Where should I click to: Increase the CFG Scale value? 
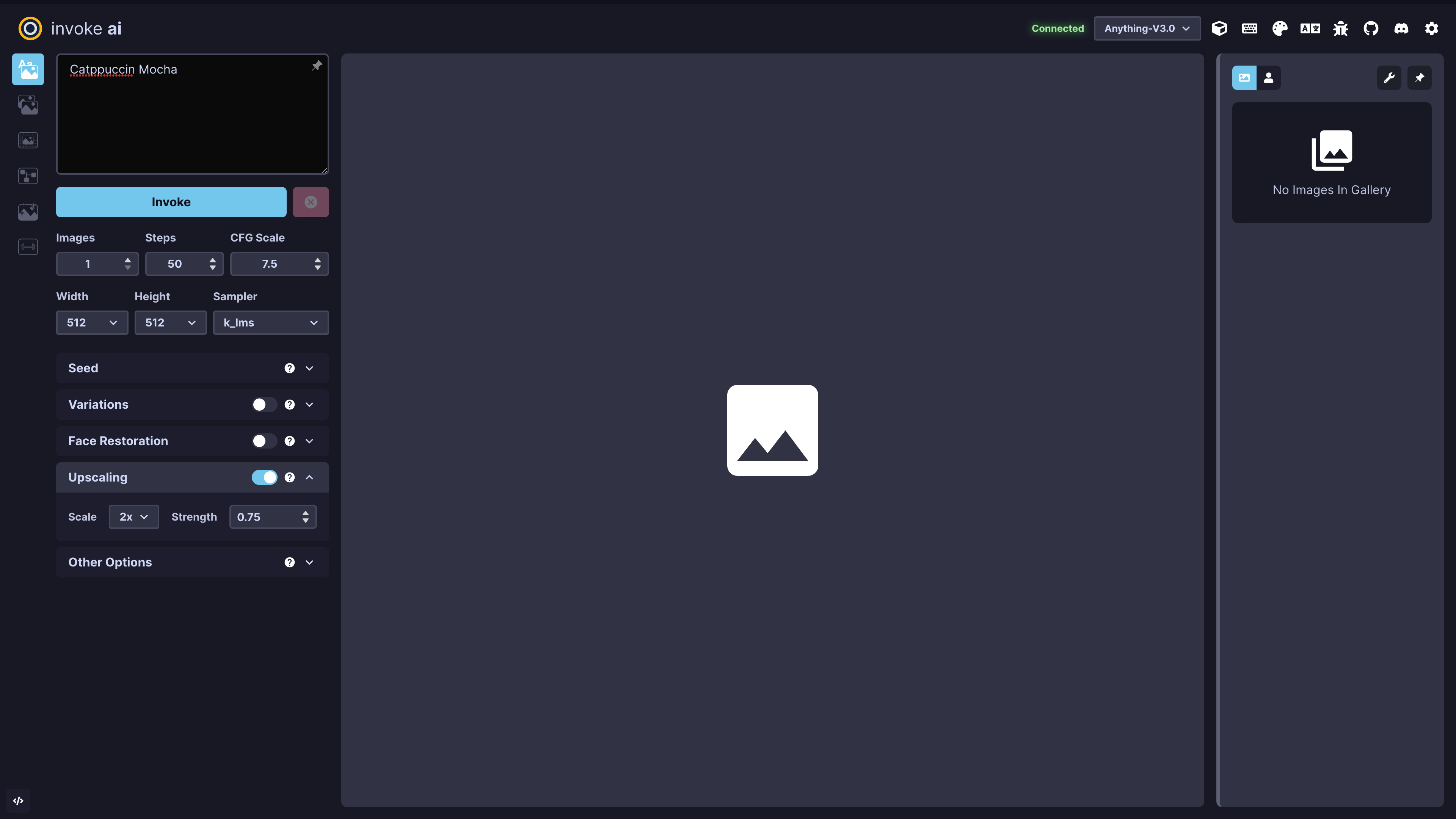pyautogui.click(x=318, y=260)
